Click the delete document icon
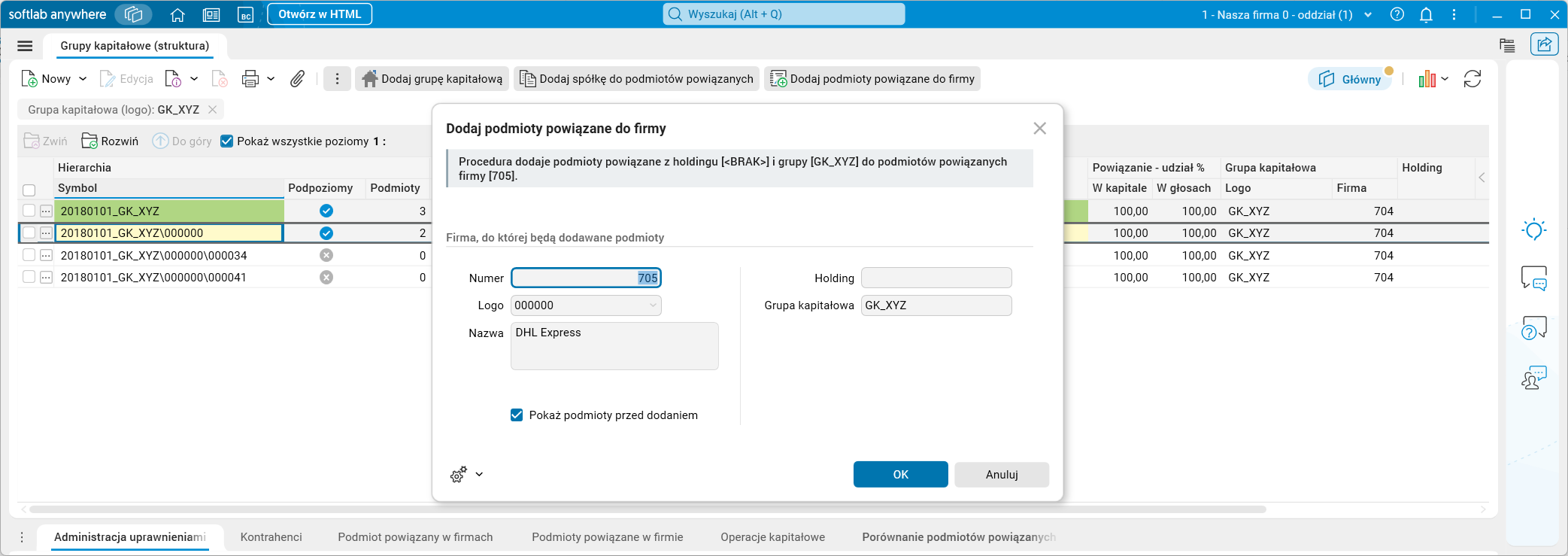Image resolution: width=1568 pixels, height=556 pixels. (220, 79)
